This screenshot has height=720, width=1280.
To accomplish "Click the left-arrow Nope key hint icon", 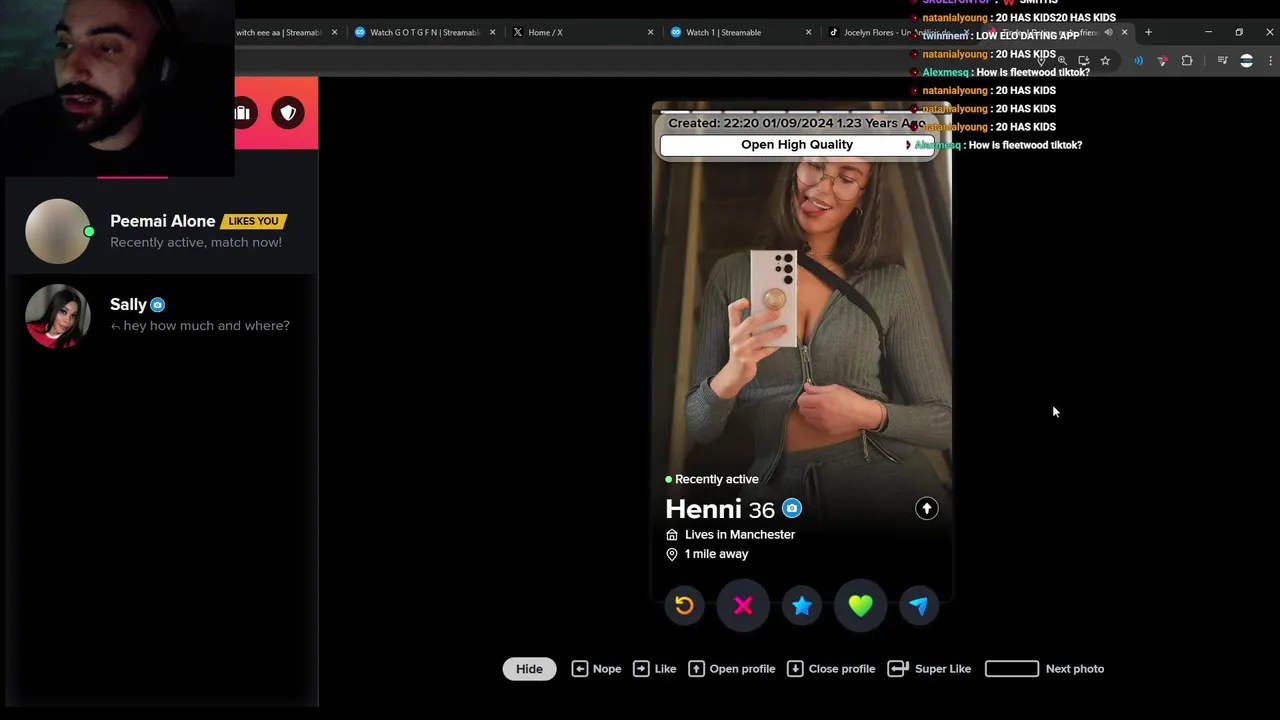I will tap(580, 669).
